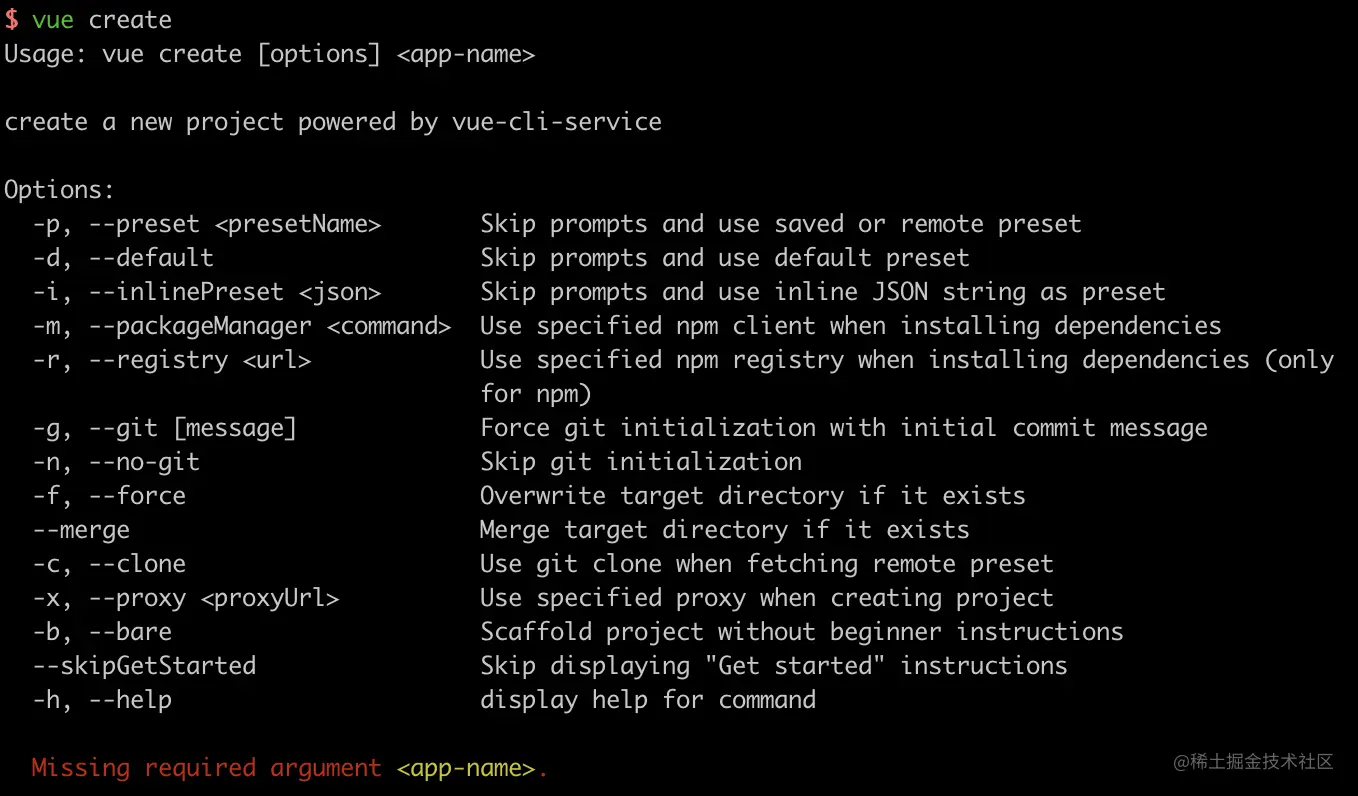The height and width of the screenshot is (796, 1358).
Task: Click the 稀土掘金技术社区 watermark
Action: 1254,762
